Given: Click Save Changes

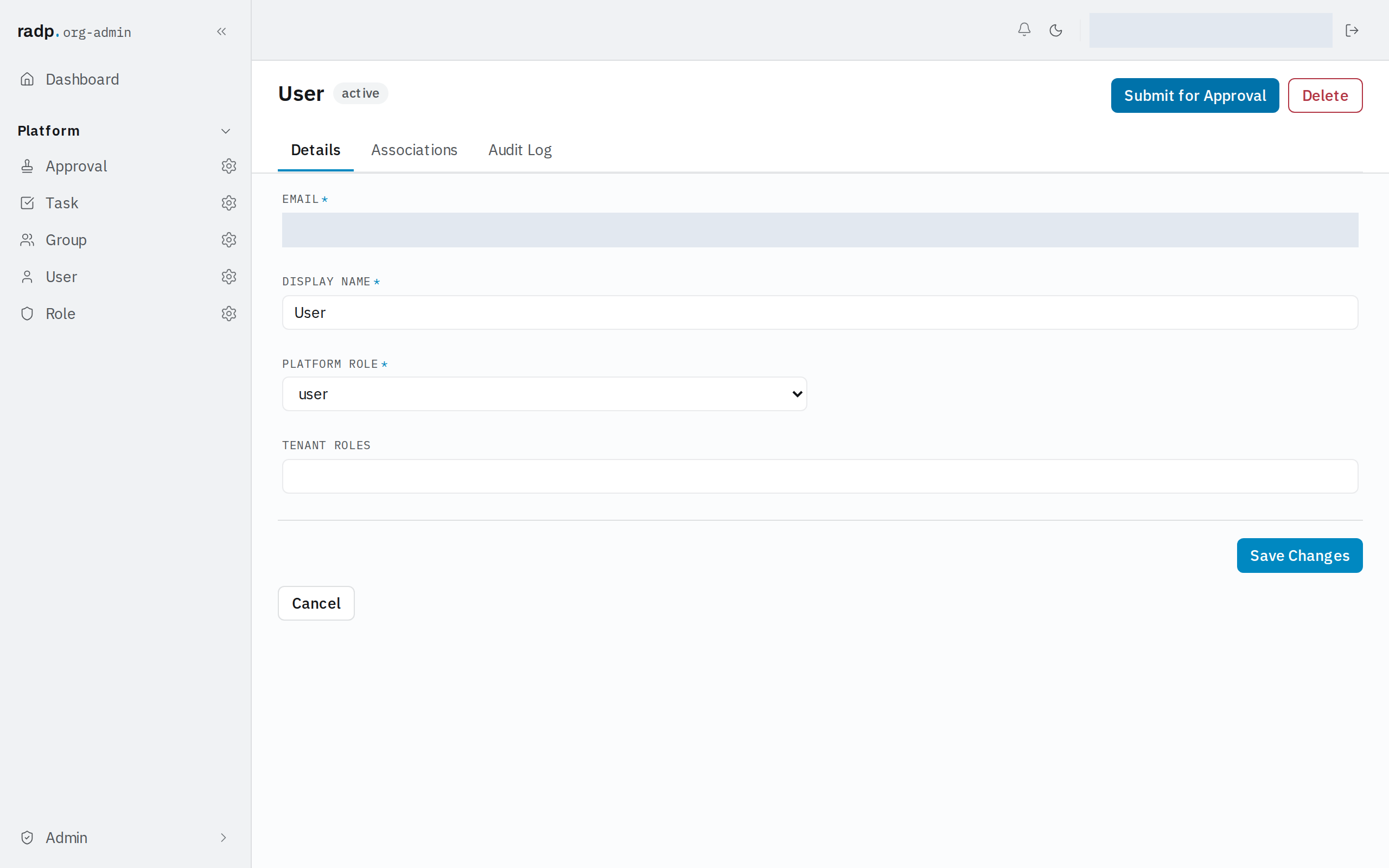Looking at the screenshot, I should tap(1299, 555).
